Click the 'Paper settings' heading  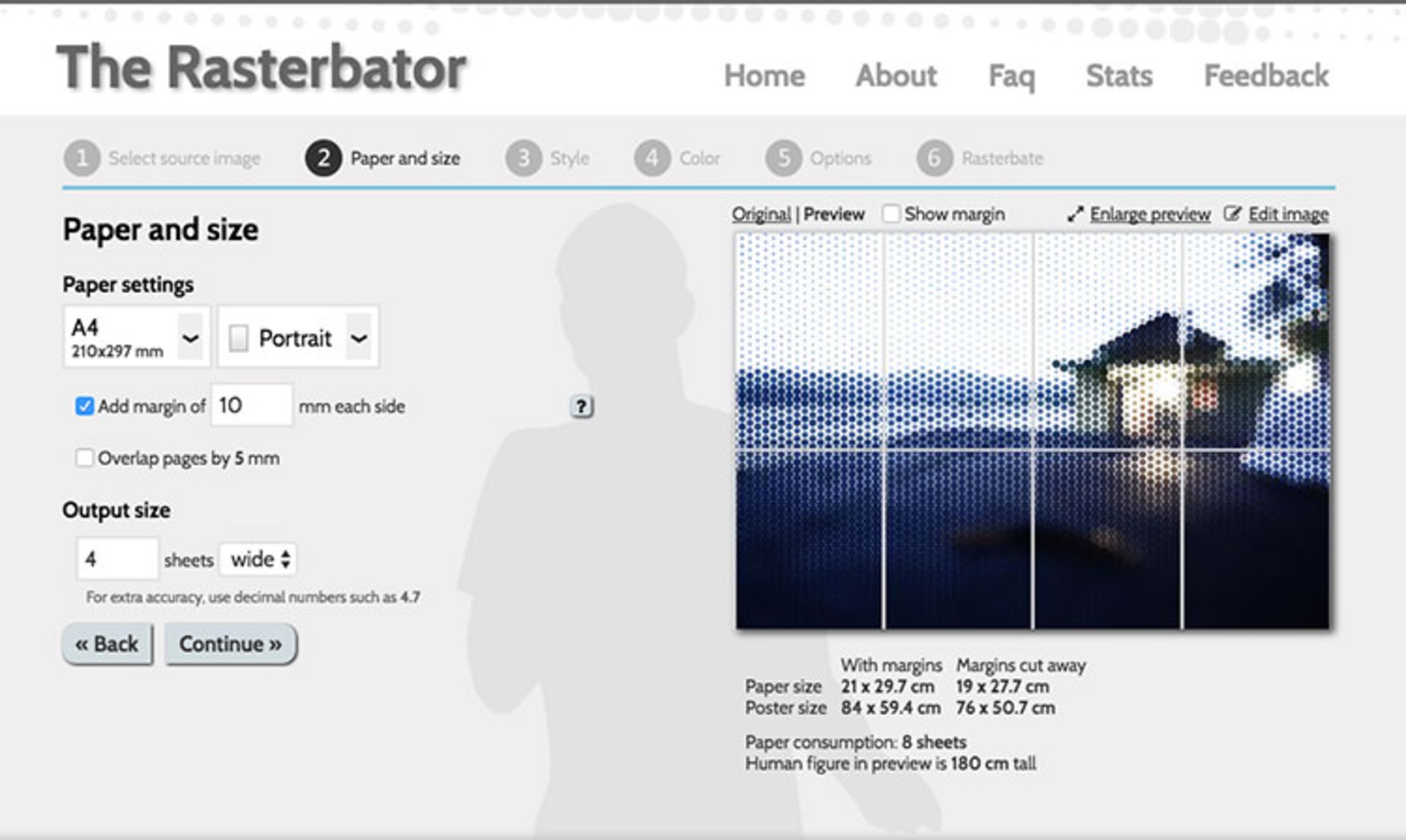(128, 285)
